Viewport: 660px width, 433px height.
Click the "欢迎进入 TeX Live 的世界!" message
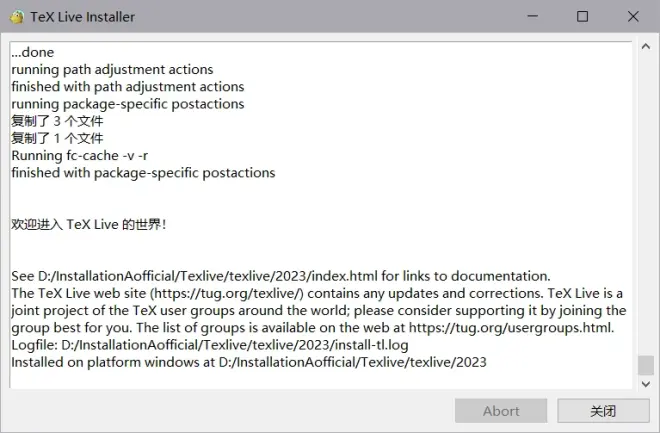tap(89, 224)
